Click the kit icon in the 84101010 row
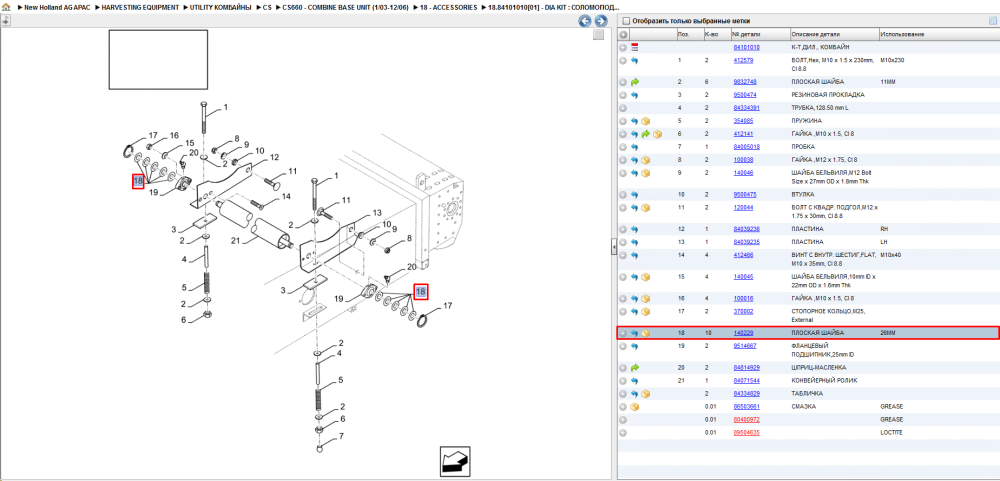Viewport: 1000px width, 481px height. click(x=635, y=47)
